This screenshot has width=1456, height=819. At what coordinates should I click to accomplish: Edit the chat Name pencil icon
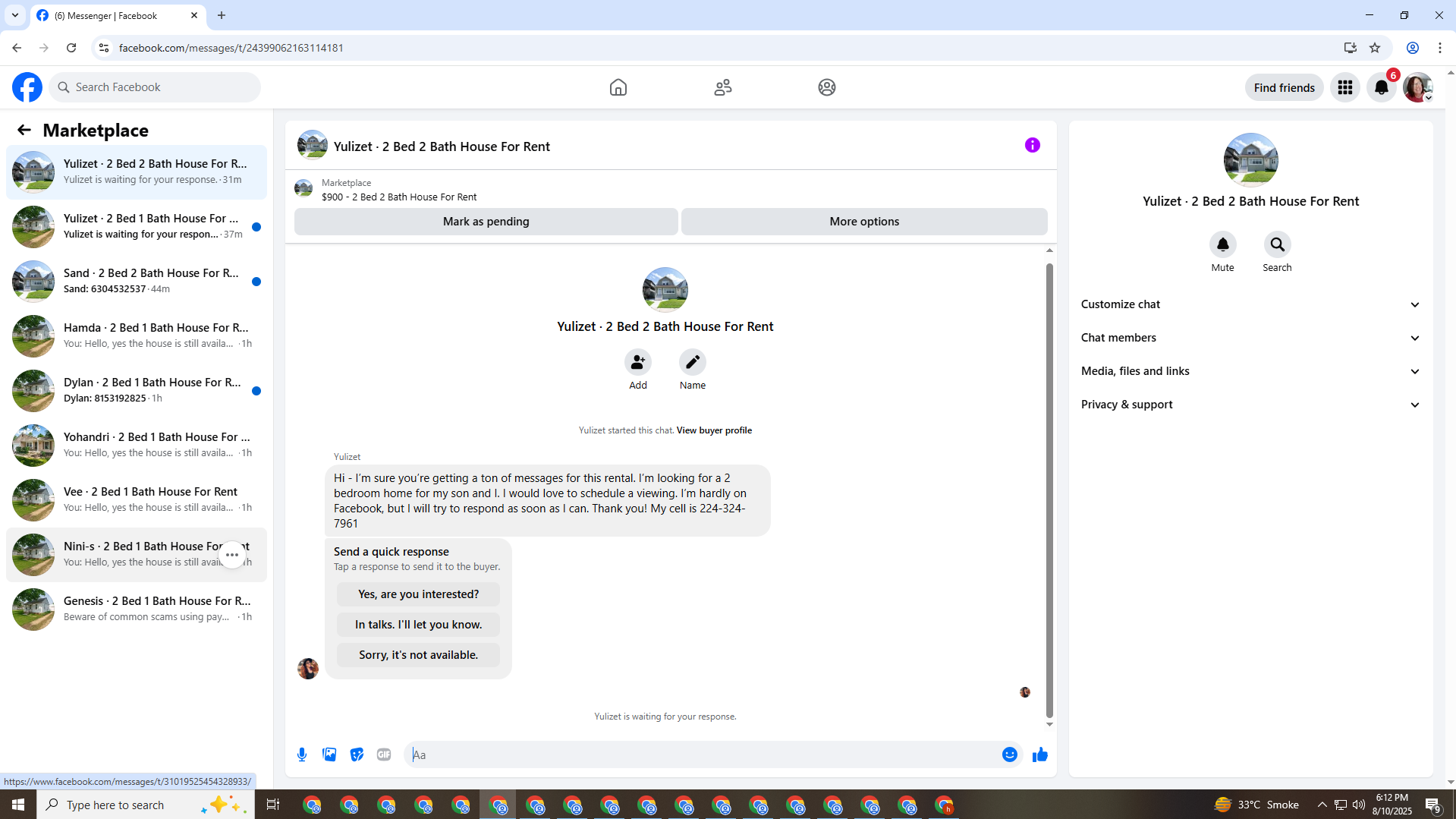point(693,362)
